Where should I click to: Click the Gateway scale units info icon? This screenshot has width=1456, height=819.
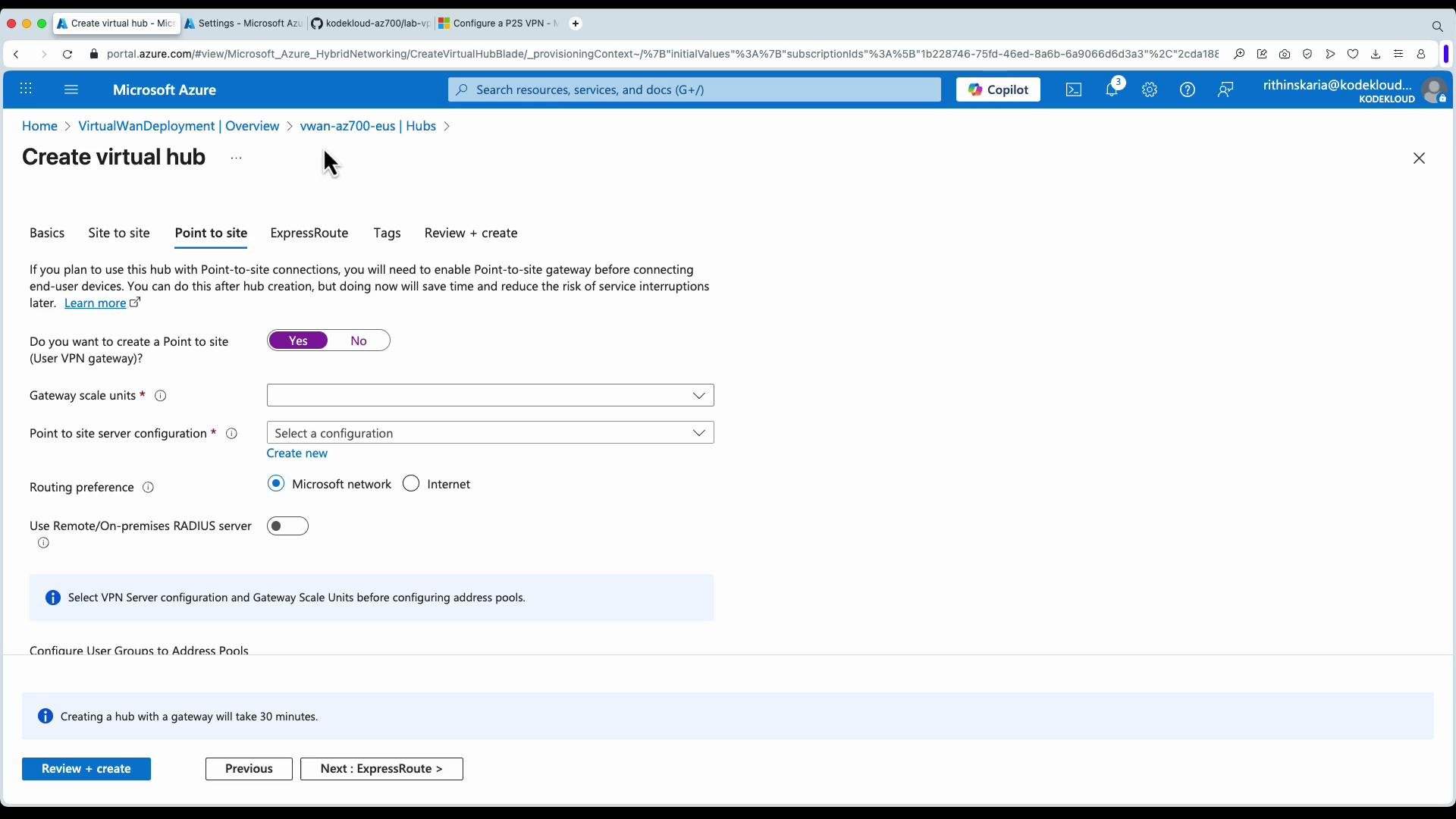pos(161,396)
